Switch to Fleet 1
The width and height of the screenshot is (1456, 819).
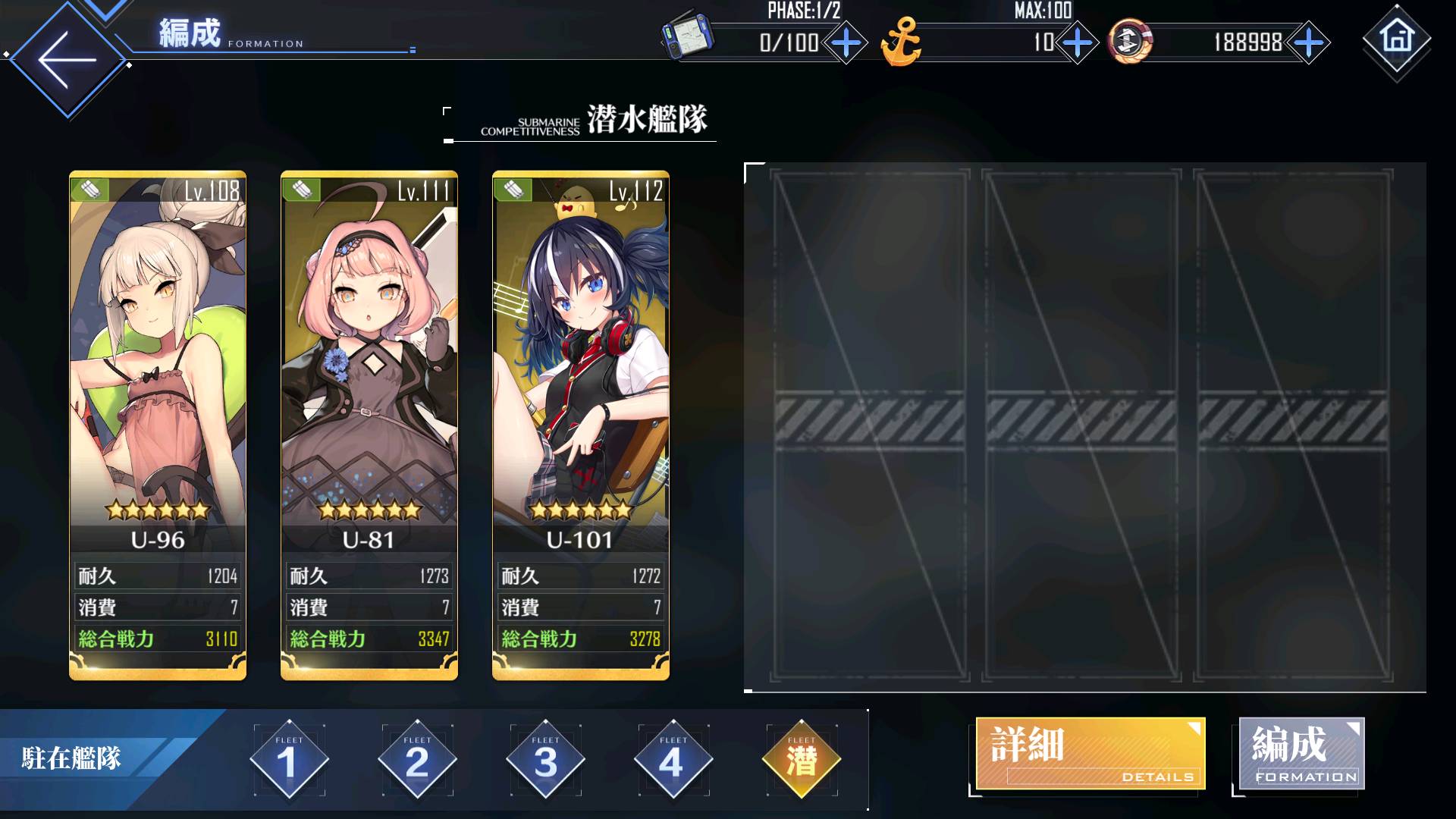click(x=289, y=759)
